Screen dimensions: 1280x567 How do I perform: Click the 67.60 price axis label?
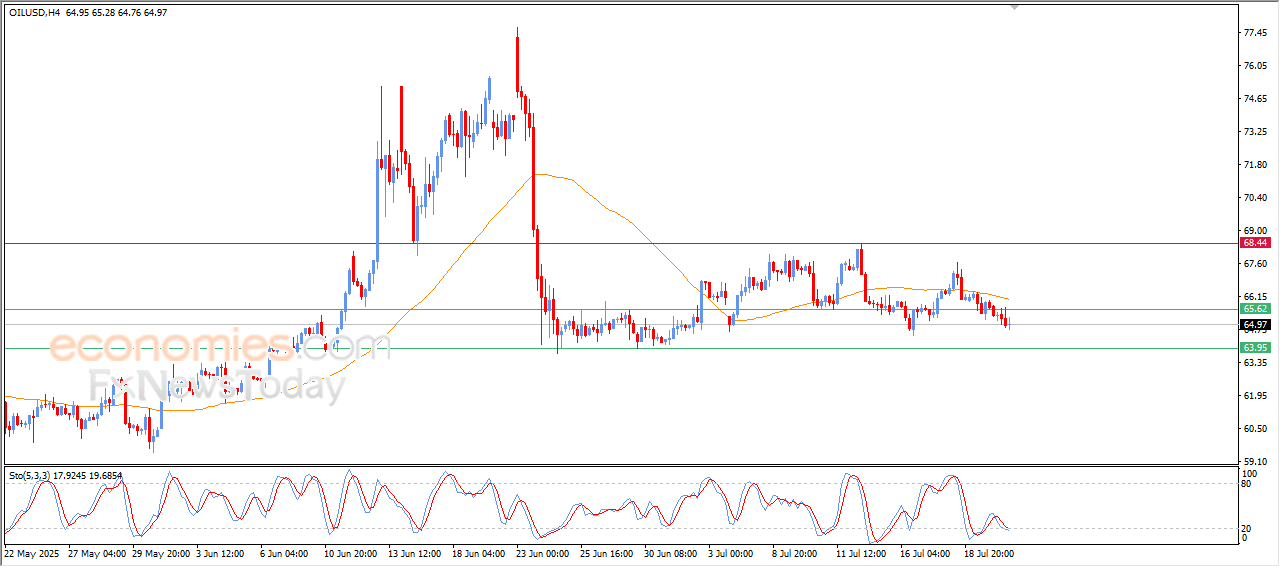pos(1255,264)
